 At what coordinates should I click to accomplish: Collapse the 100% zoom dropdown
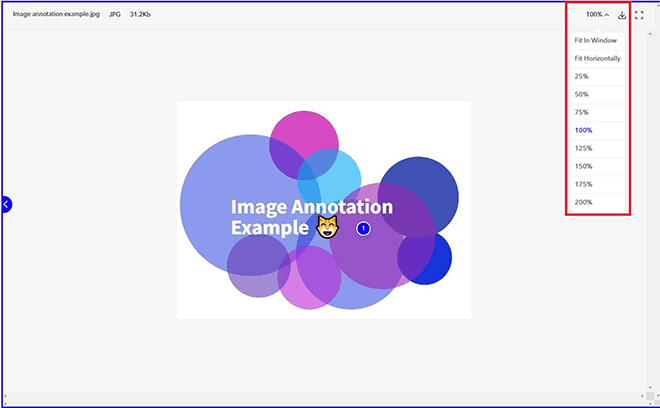tap(597, 15)
